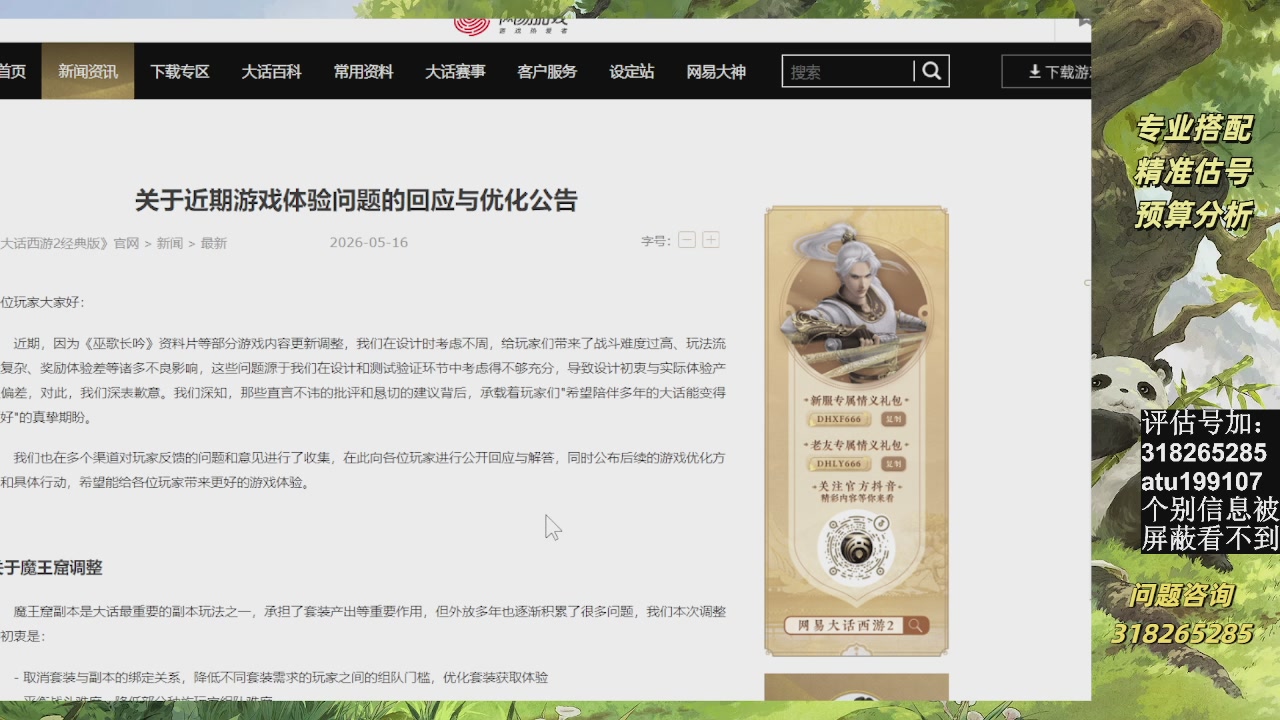The height and width of the screenshot is (720, 1280).
Task: Click the 新服专属情义礼包 label
Action: coord(856,400)
